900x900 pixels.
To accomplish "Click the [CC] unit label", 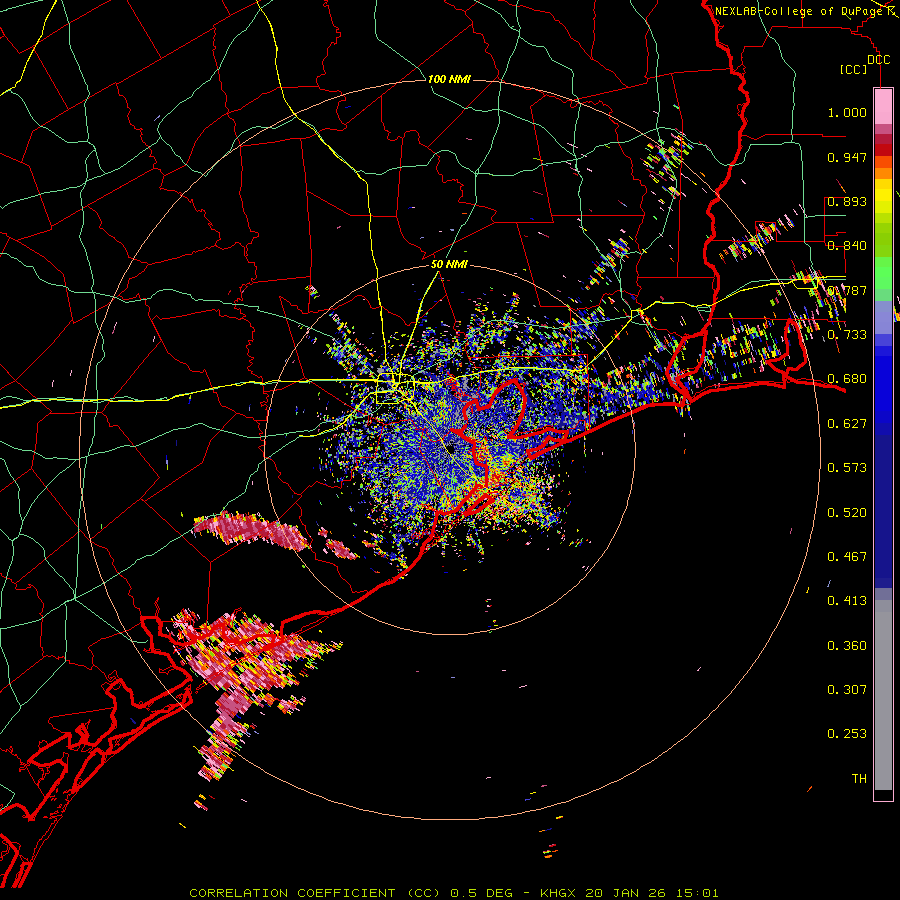I will click(x=854, y=69).
